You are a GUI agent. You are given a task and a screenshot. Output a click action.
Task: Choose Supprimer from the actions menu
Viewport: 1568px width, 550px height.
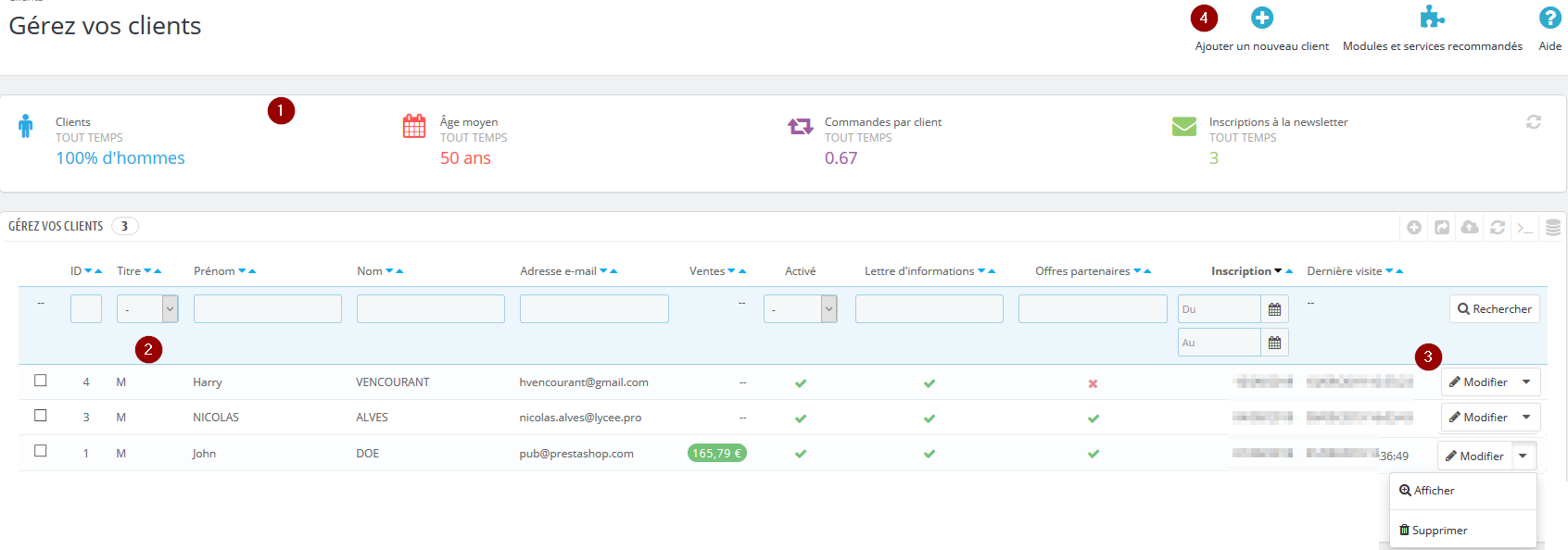pos(1434,531)
